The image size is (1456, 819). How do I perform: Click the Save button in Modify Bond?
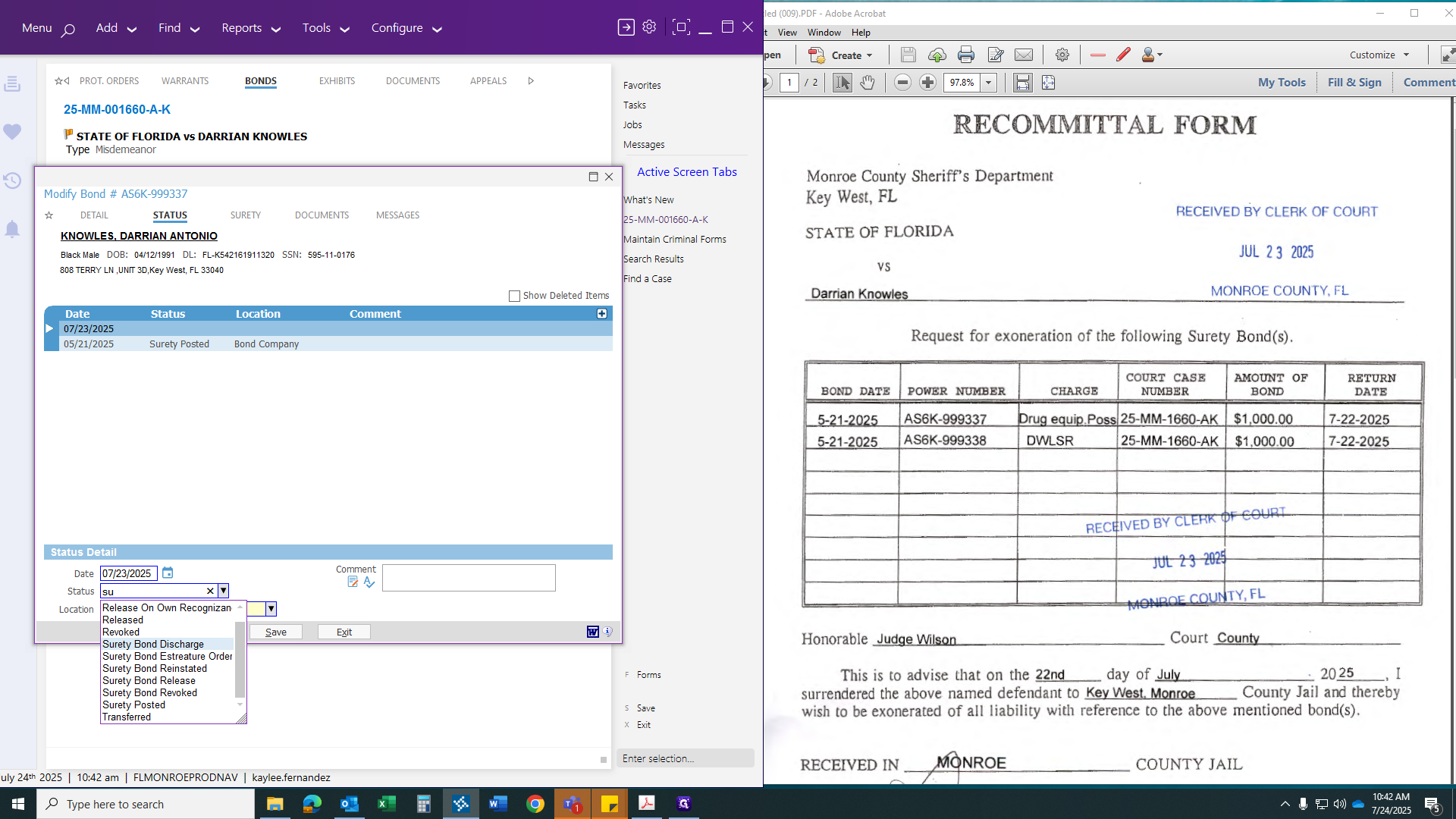pyautogui.click(x=275, y=631)
